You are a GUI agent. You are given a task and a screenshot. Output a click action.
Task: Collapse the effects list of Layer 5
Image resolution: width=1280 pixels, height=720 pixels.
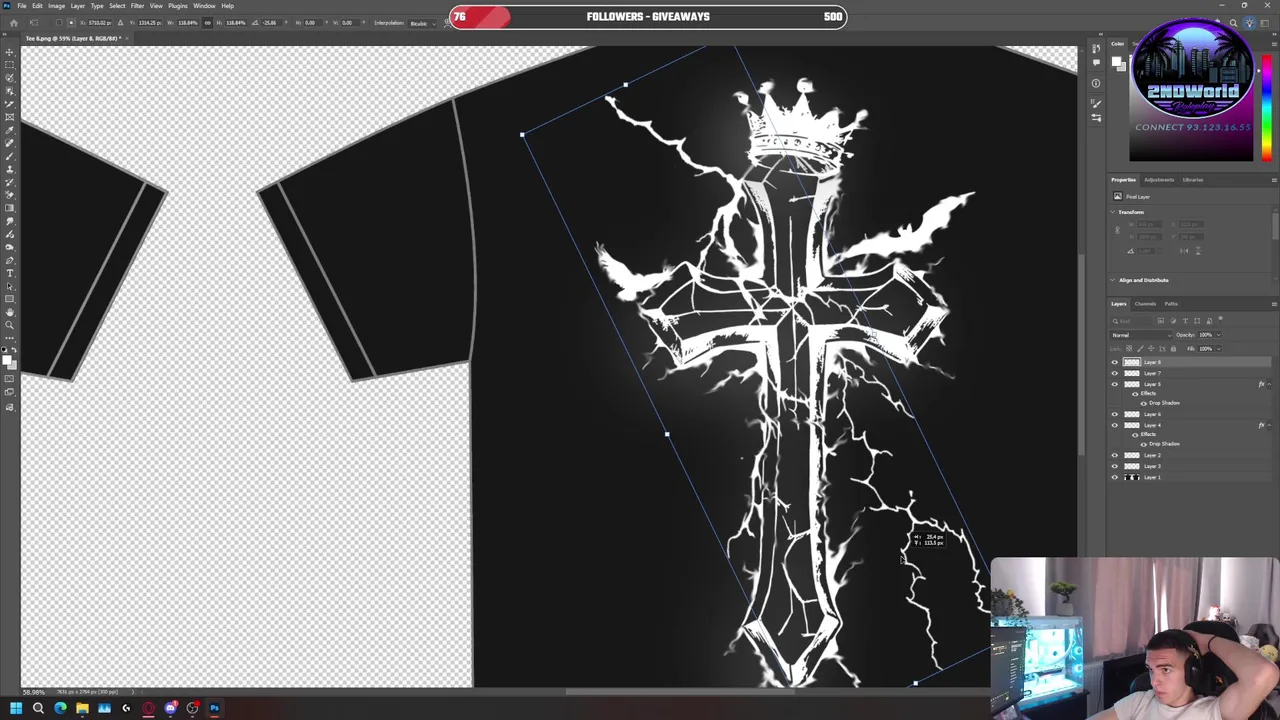(x=1269, y=384)
